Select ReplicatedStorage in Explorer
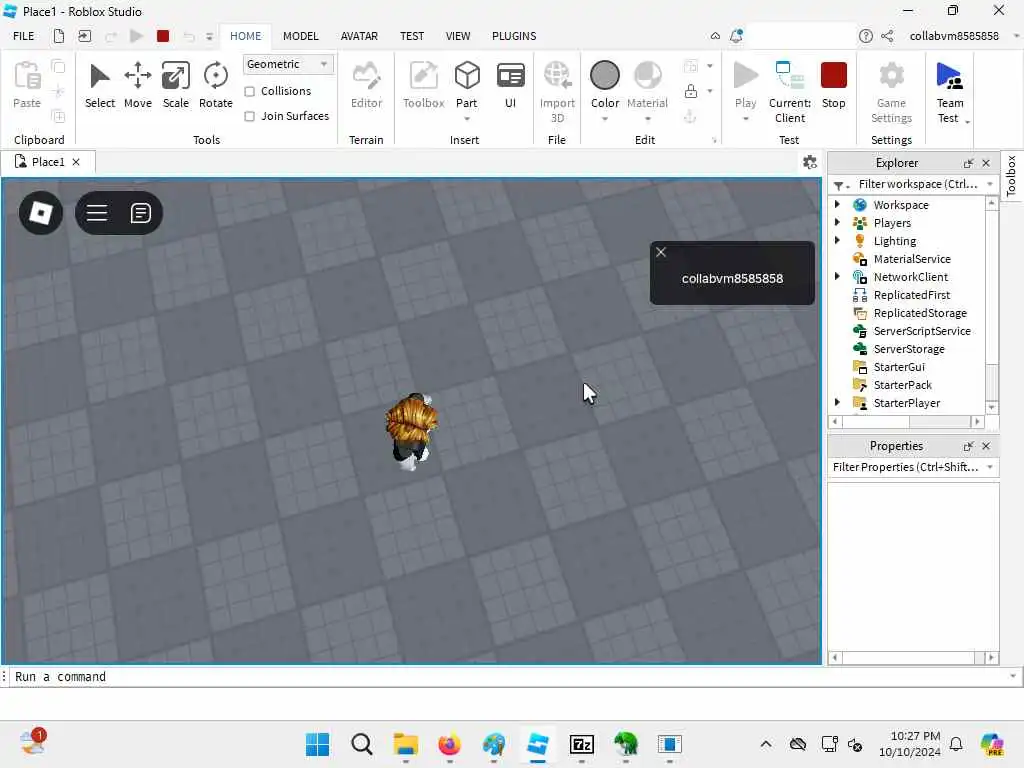 (x=920, y=313)
